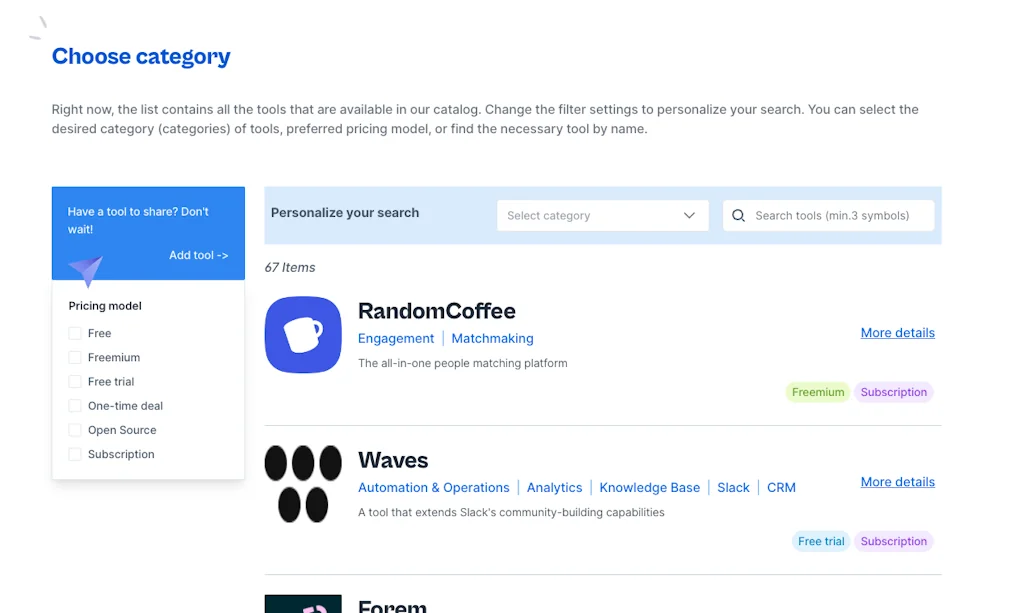The height and width of the screenshot is (613, 1024).
Task: Select the Open Source checkbox
Action: pyautogui.click(x=75, y=430)
